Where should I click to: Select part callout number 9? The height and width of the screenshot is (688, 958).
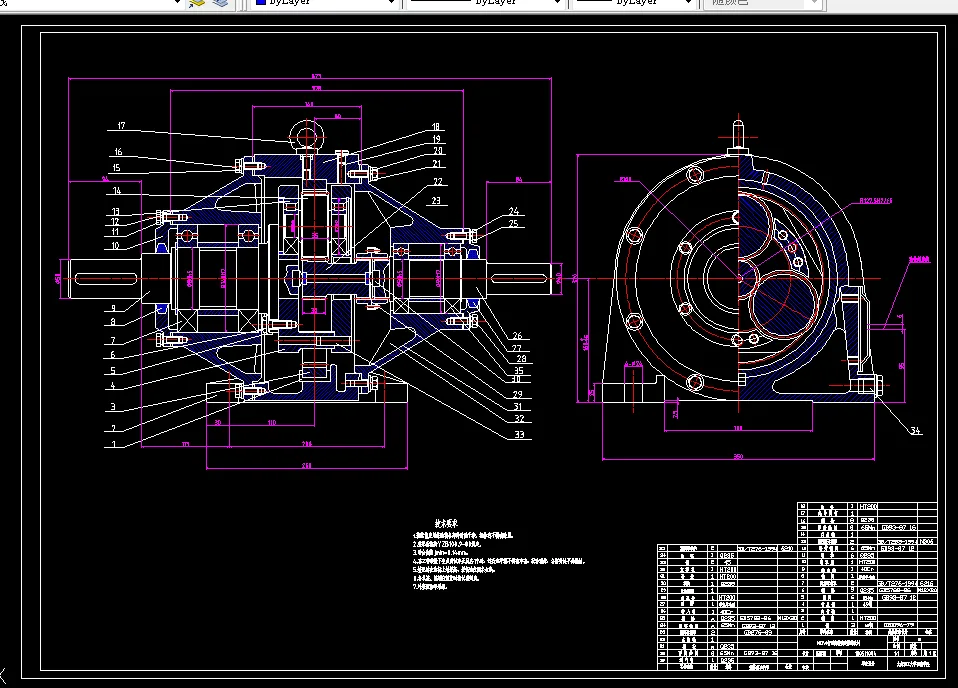113,308
